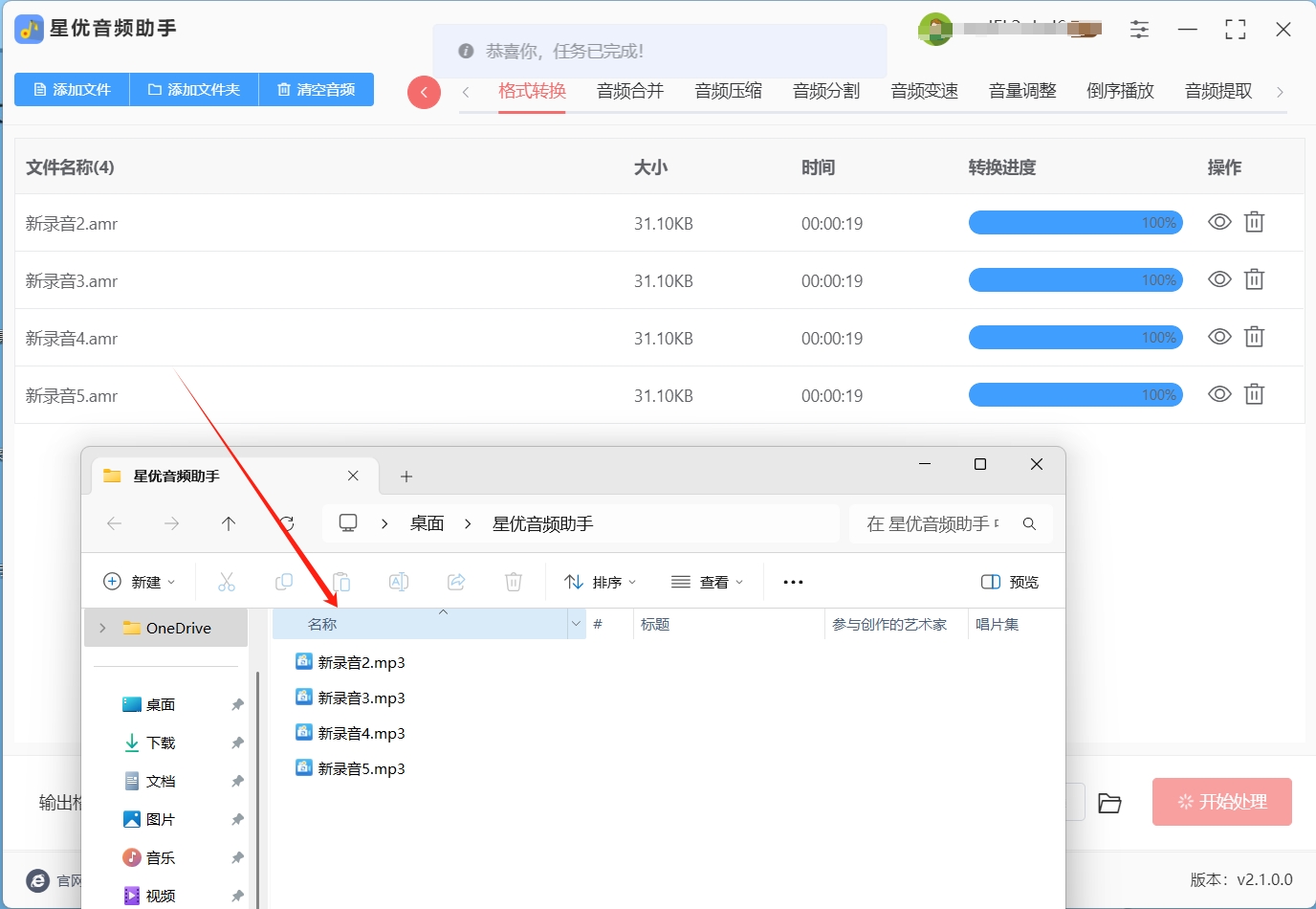Open 新建 menu in Explorer window
The image size is (1316, 909).
tap(140, 582)
